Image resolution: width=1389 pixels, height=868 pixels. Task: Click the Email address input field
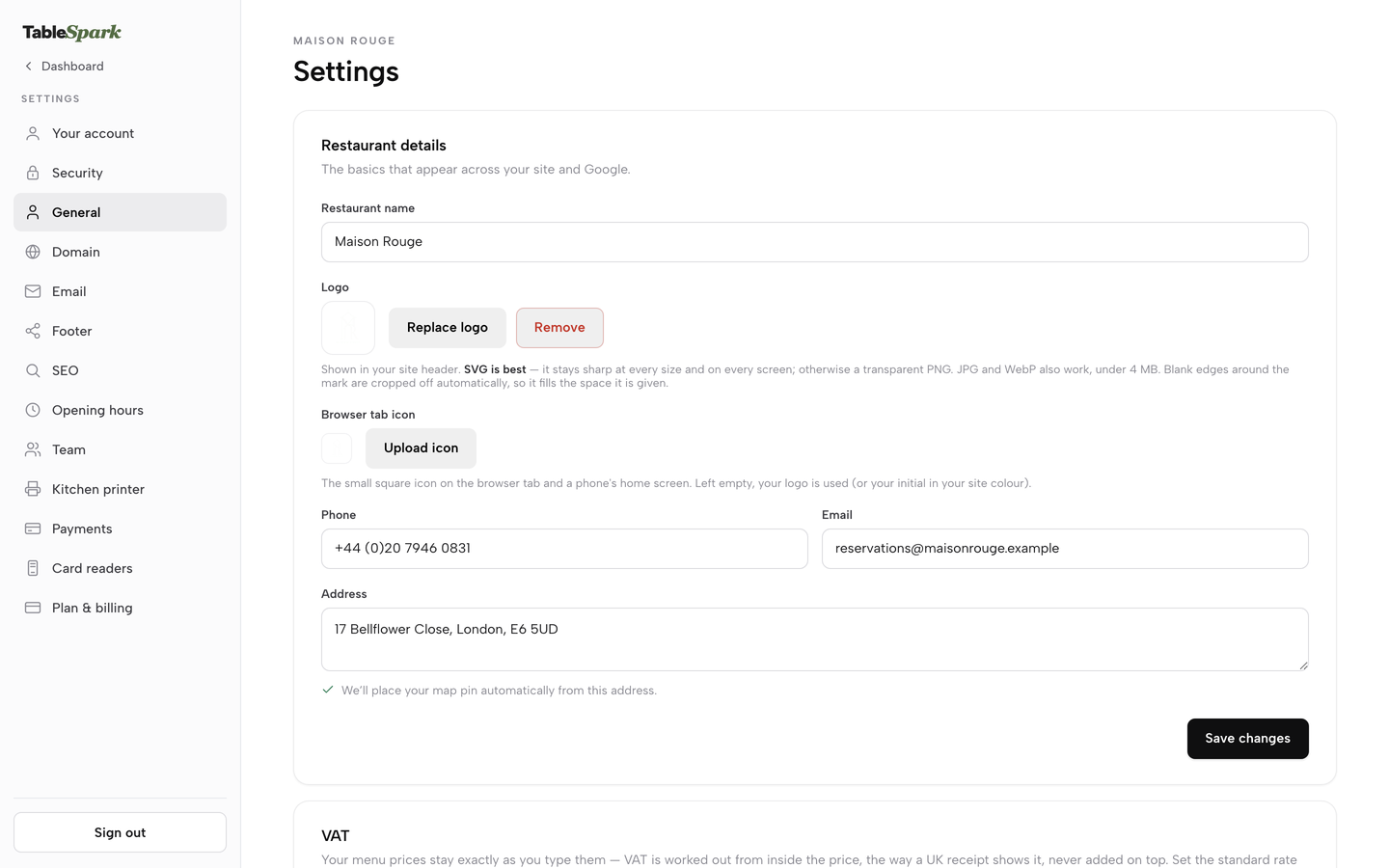point(1065,549)
